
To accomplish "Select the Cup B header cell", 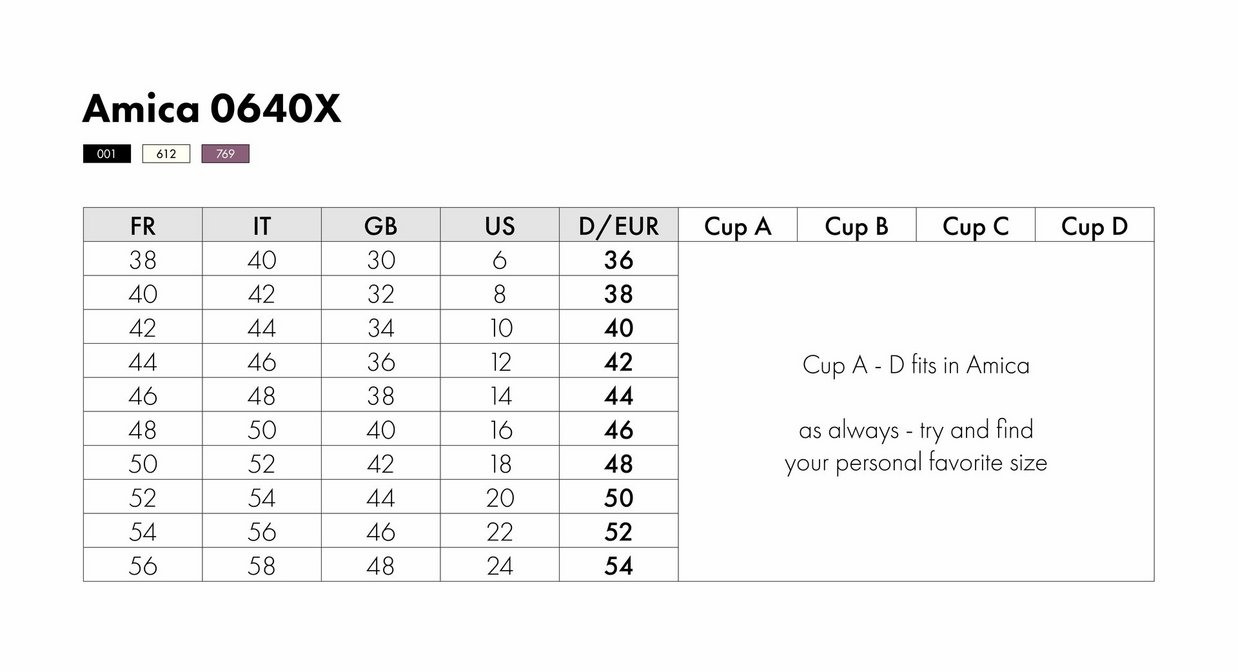I will pyautogui.click(x=857, y=226).
